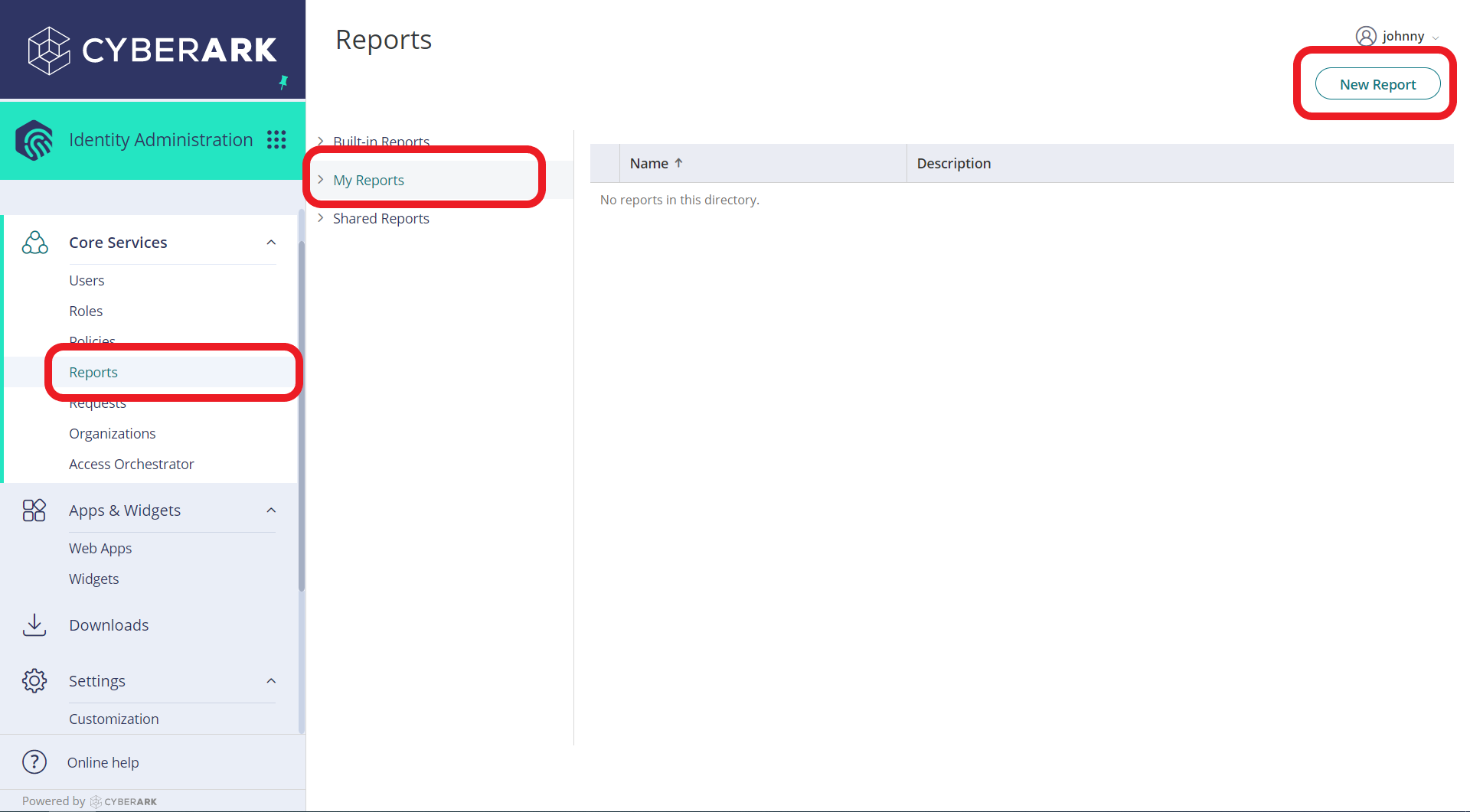
Task: Open the Access Orchestrator page
Action: pos(131,464)
